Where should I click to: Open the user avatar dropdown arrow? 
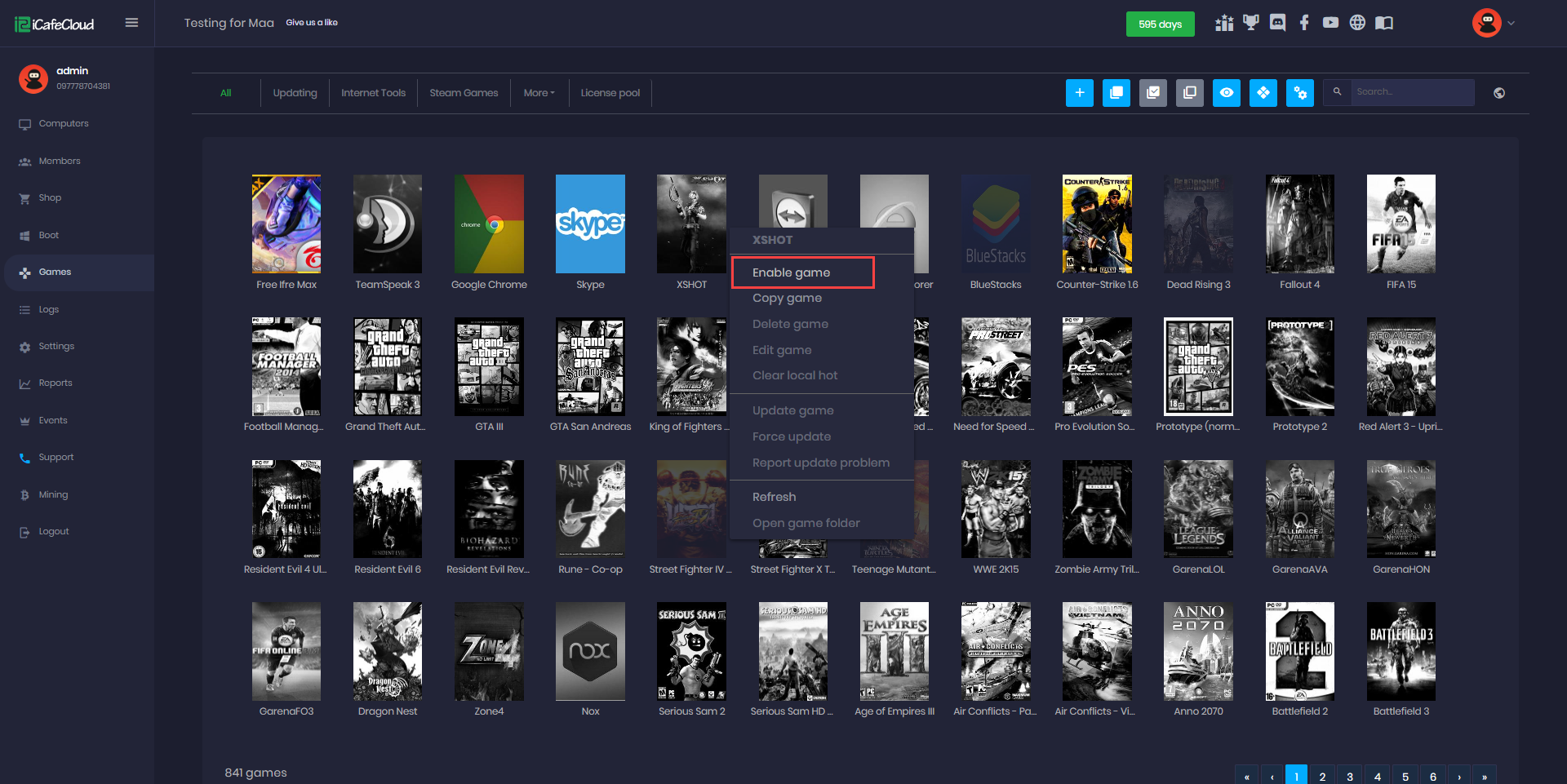pos(1511,24)
